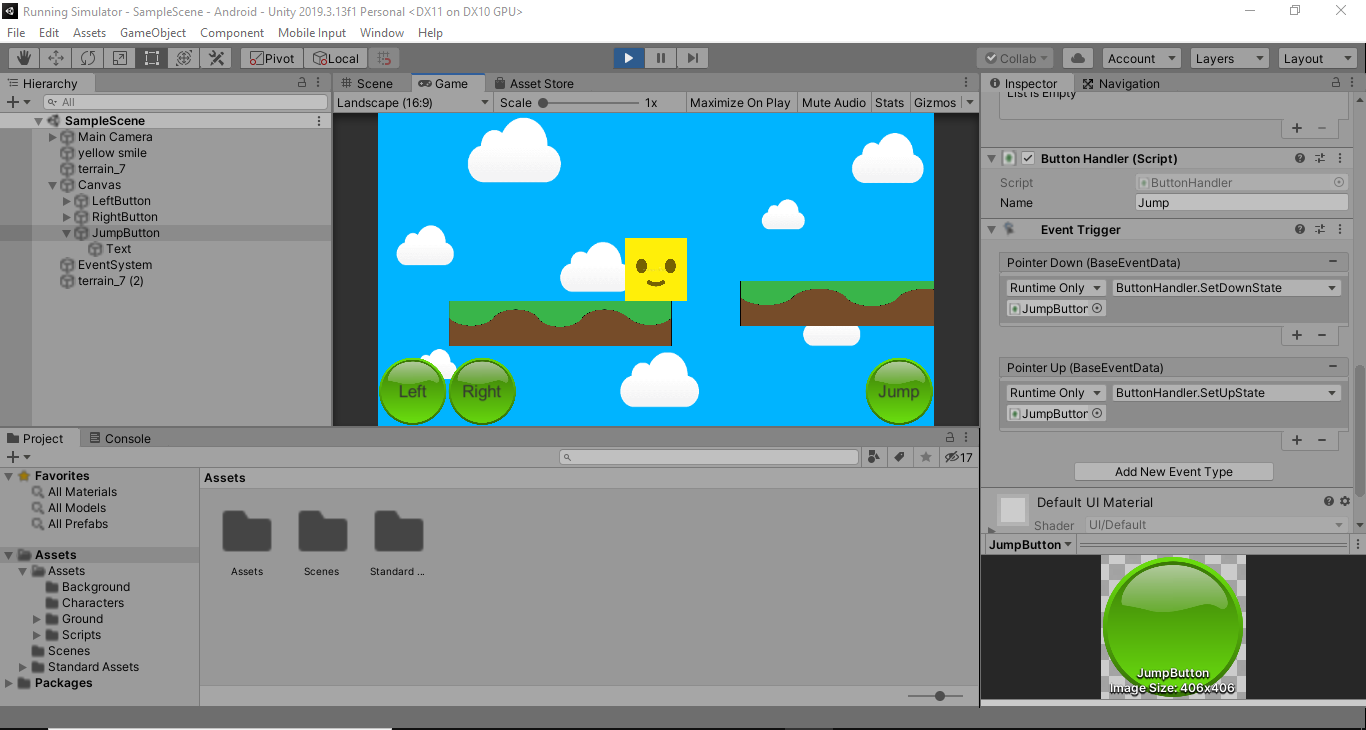The width and height of the screenshot is (1366, 730).
Task: Toggle Gizmos in Game view
Action: pos(935,102)
